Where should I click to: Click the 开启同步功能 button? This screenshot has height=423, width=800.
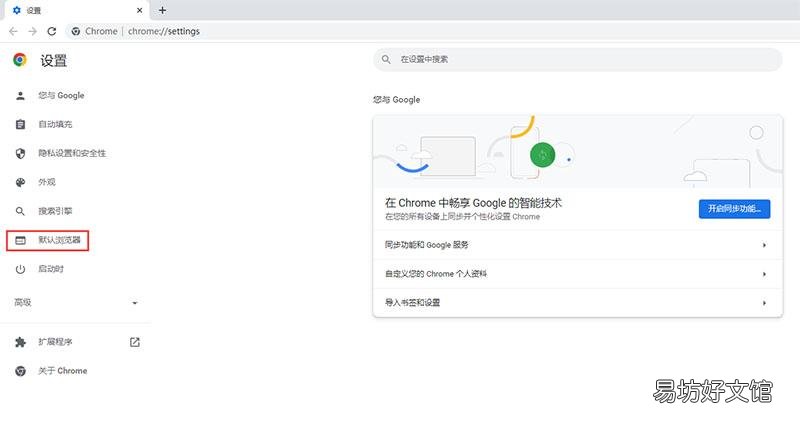click(x=734, y=209)
